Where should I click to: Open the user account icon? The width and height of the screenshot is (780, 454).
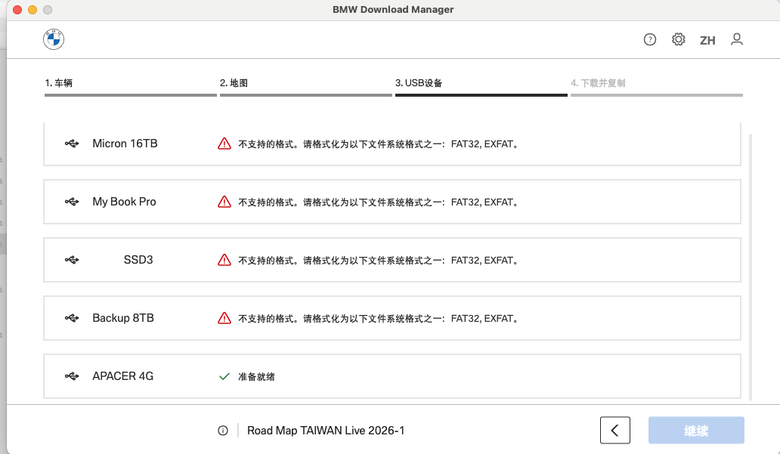pyautogui.click(x=737, y=39)
